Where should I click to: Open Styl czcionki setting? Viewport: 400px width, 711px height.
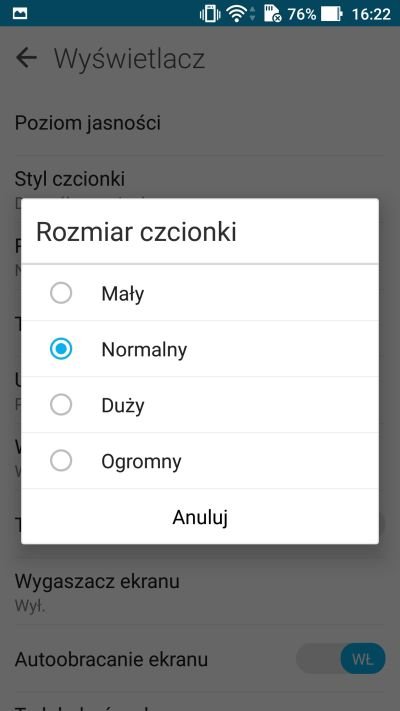200,180
